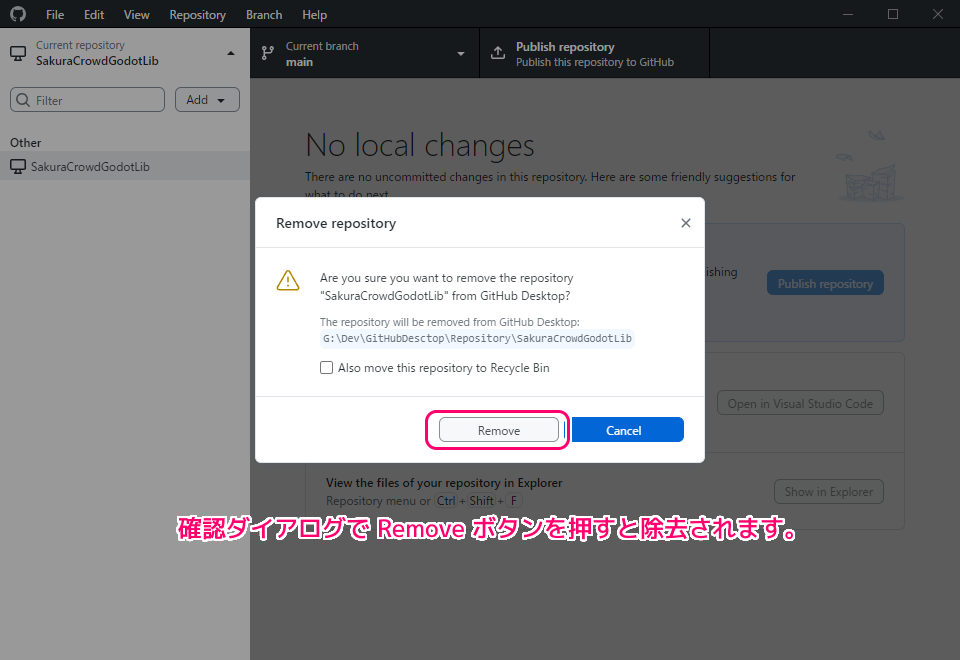Open the Branch menu

coord(264,15)
